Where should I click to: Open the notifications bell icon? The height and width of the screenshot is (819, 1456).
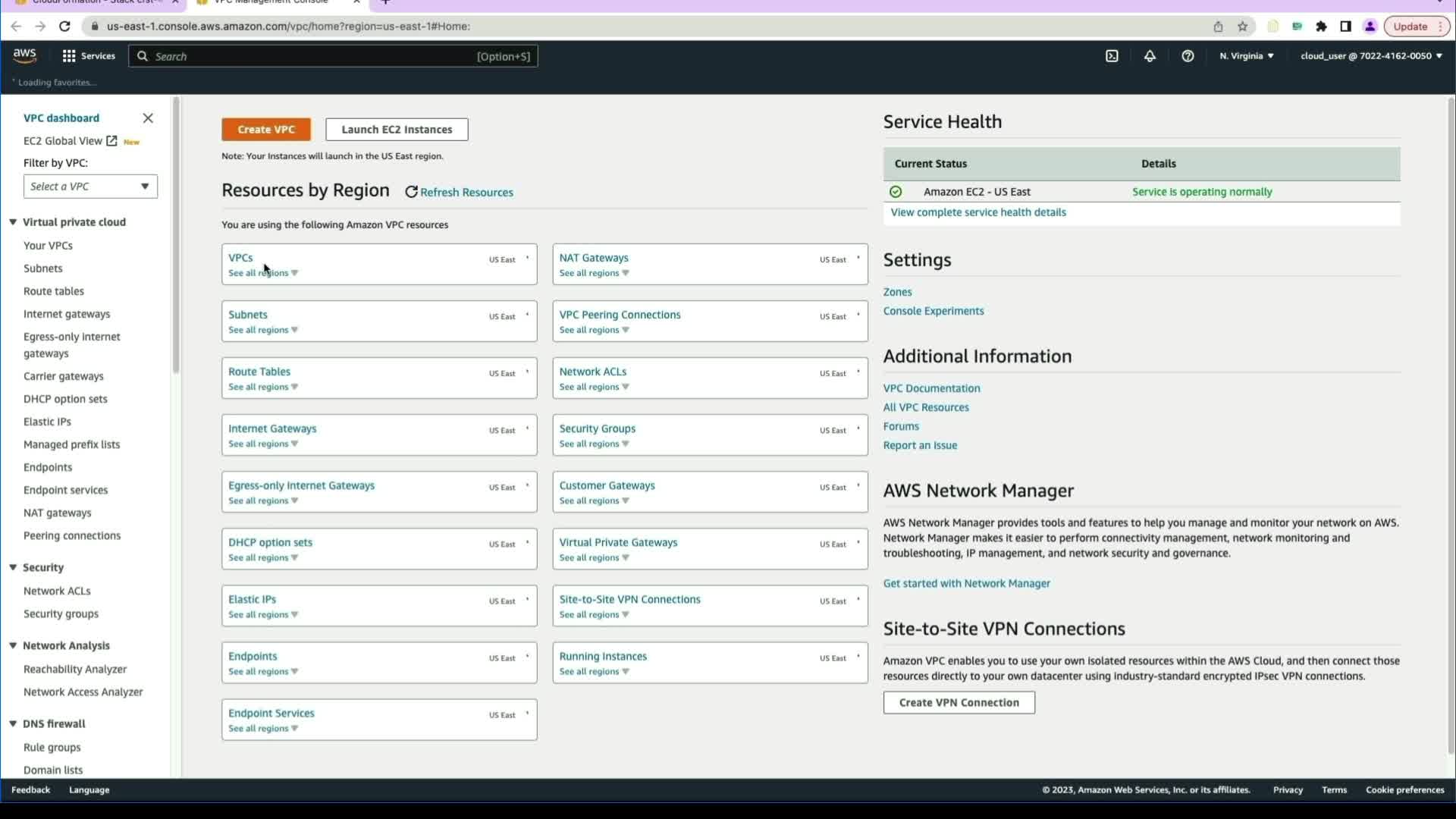point(1150,56)
